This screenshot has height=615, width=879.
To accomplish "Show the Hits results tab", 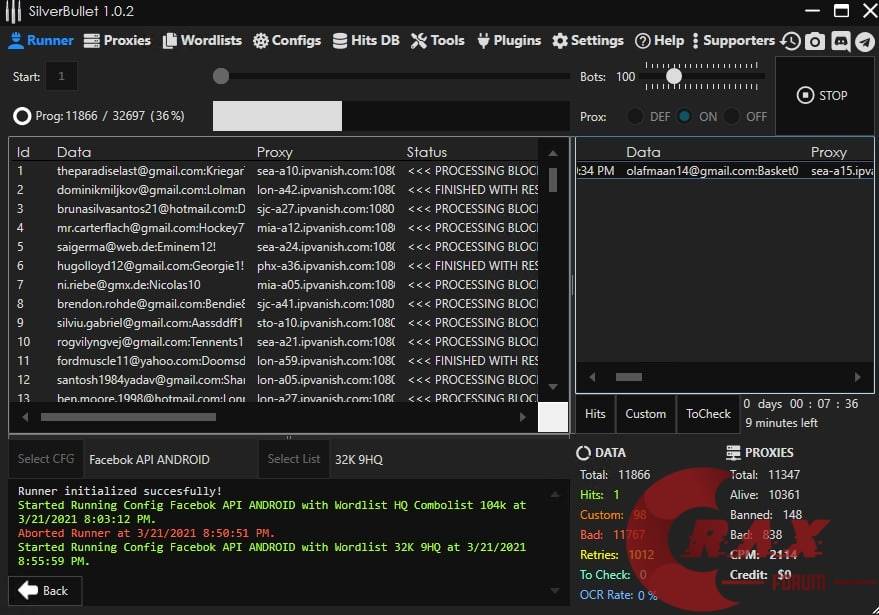I will 595,414.
